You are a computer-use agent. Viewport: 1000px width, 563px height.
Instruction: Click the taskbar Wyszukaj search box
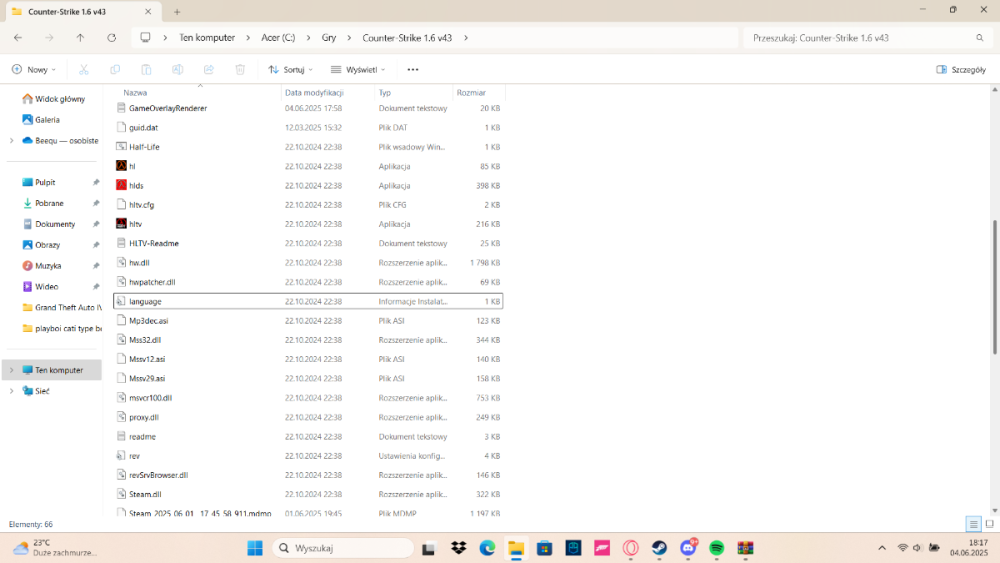coord(343,548)
